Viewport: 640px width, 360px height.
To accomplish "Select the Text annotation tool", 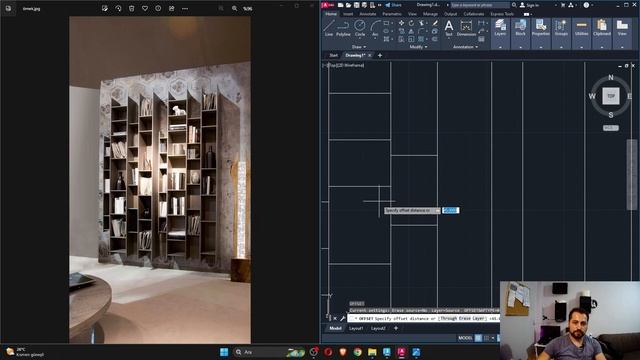I will point(449,28).
